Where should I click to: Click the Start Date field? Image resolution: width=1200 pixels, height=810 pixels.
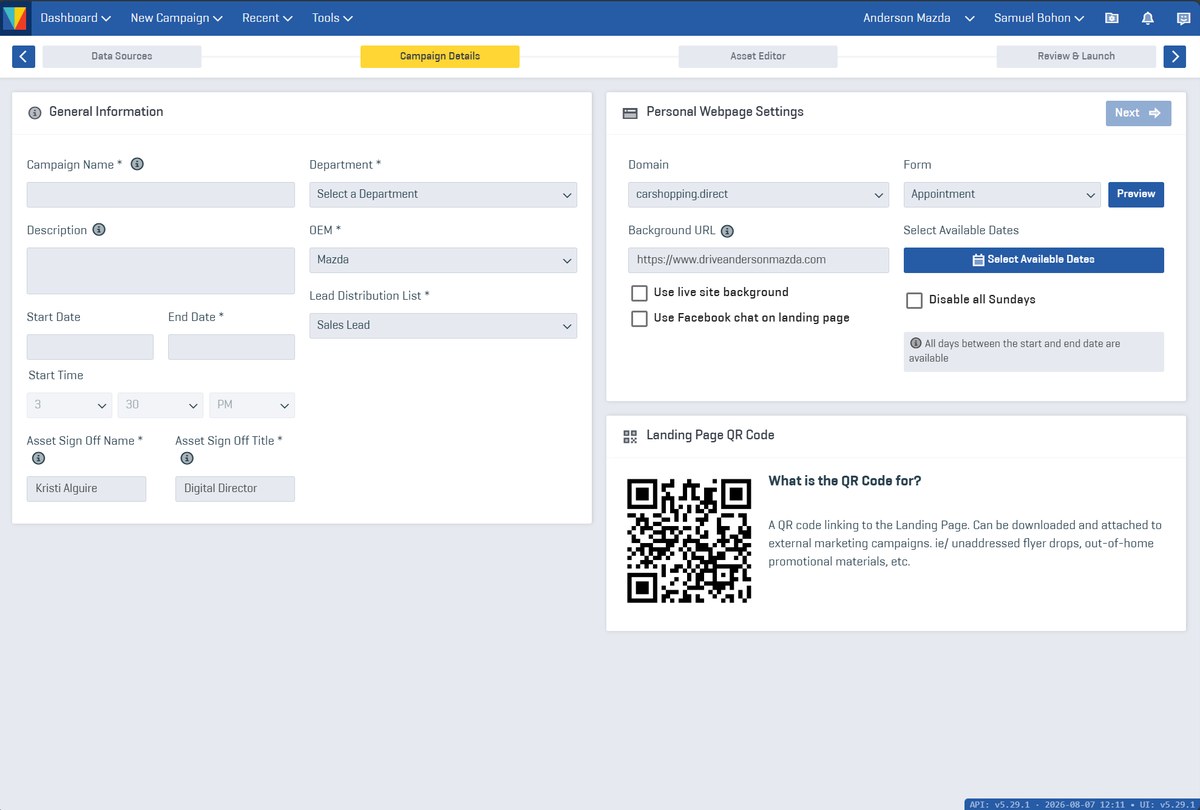point(90,347)
